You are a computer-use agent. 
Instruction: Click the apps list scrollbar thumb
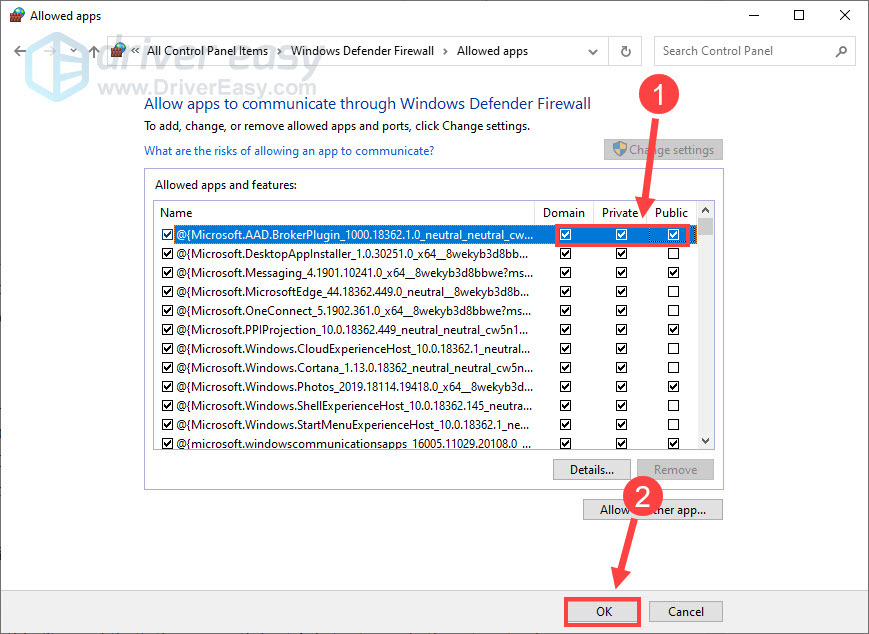click(706, 227)
